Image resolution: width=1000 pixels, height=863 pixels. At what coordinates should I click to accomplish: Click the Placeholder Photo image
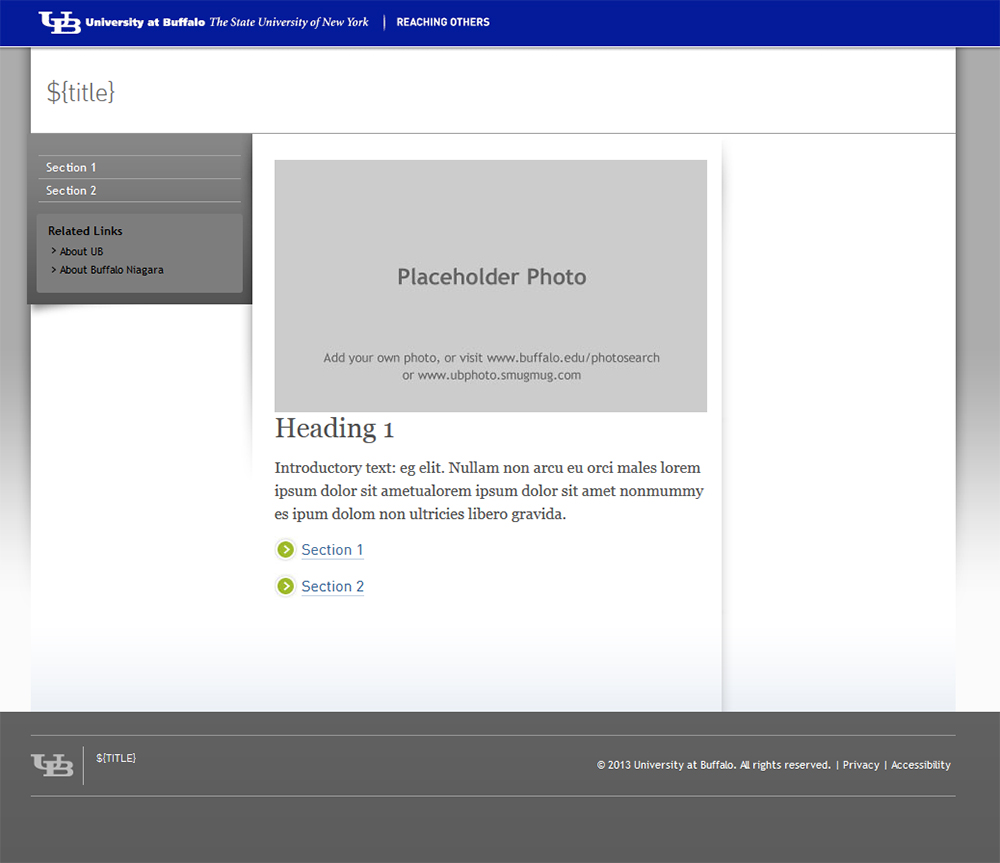pyautogui.click(x=491, y=286)
